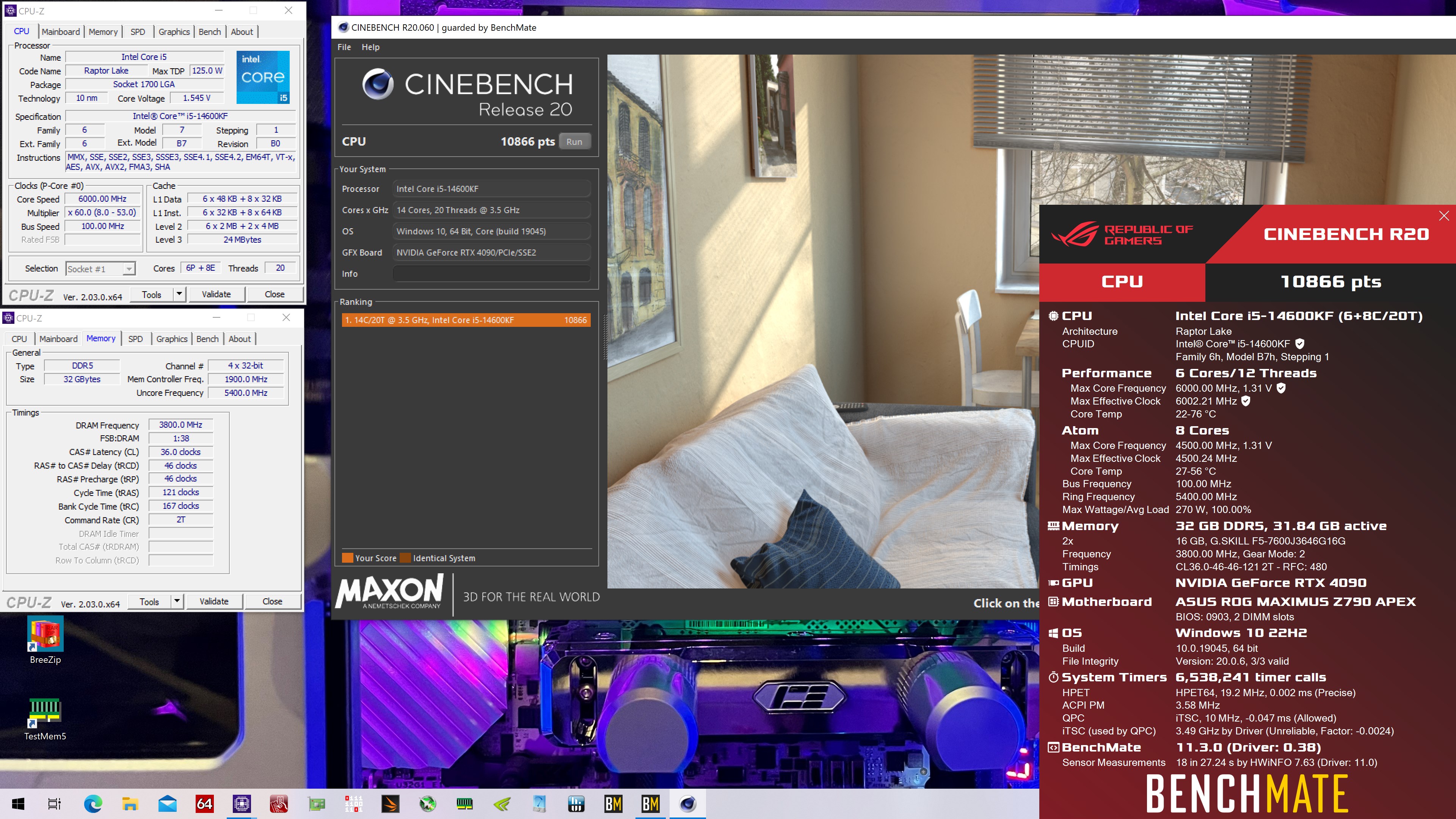Click the Identical System legend swatch
Screen dimensions: 1456x819
pos(405,558)
